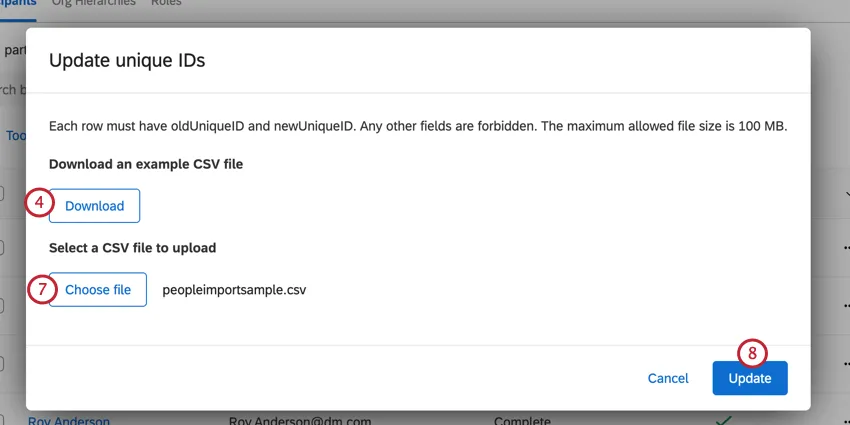Click the circled step 7 marker
The image size is (850, 425).
click(38, 288)
